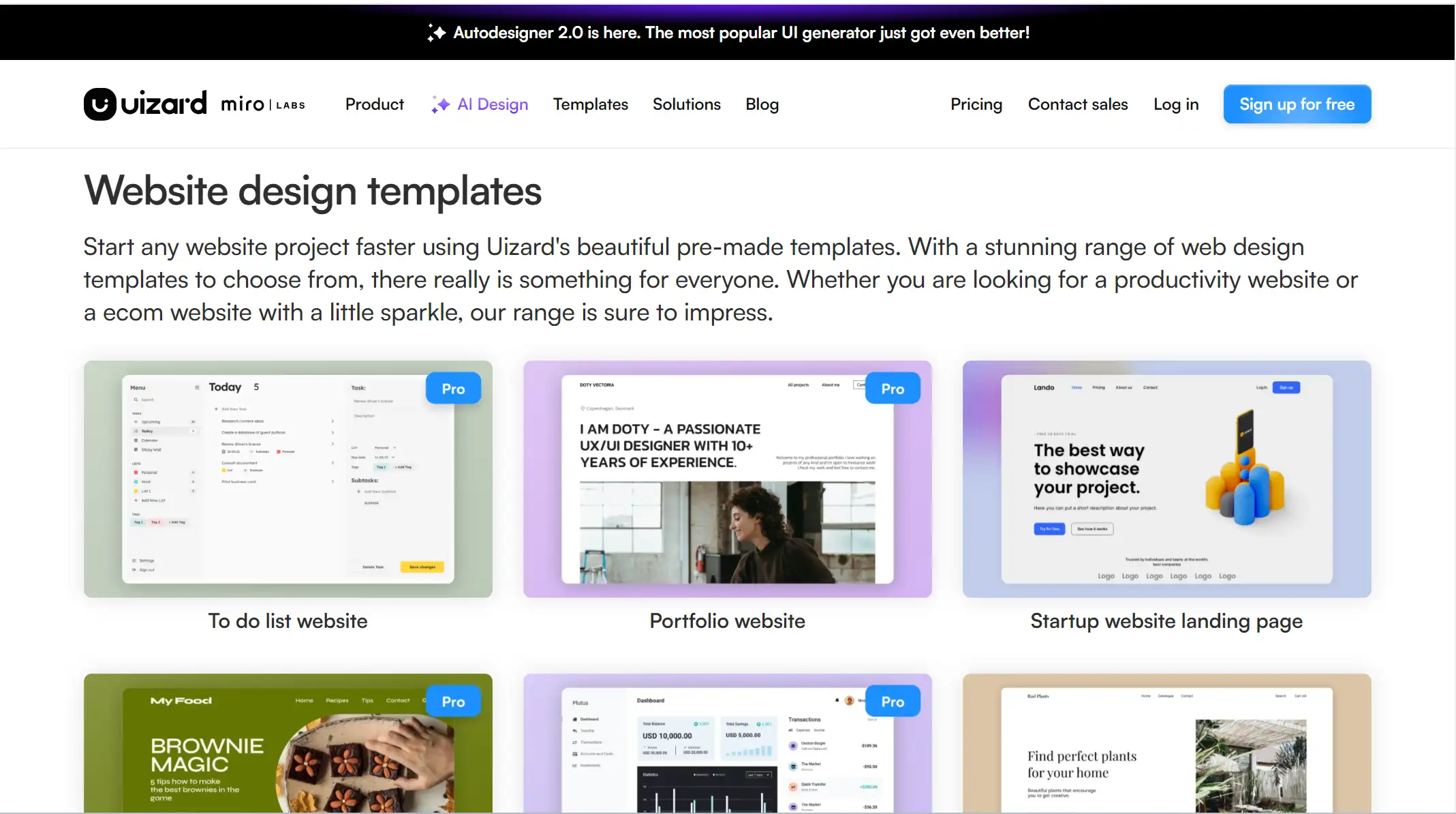Screen dimensions: 1456x814
Task: Click the Autodesigner 2.0 announcement banner
Action: [728, 32]
